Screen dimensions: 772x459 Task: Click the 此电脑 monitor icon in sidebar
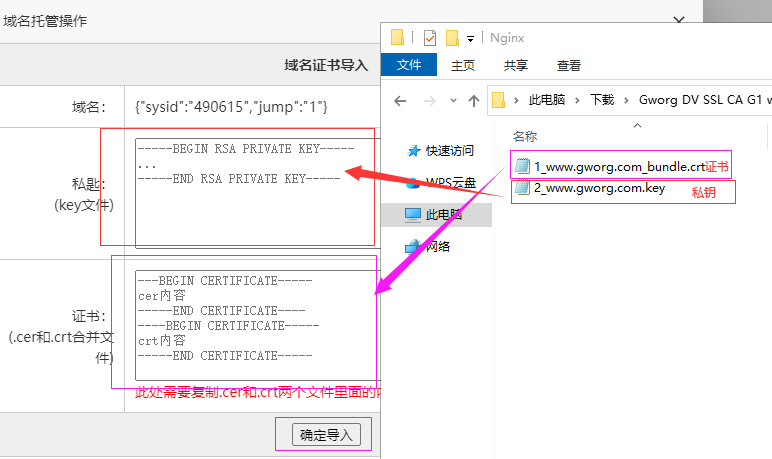(413, 215)
